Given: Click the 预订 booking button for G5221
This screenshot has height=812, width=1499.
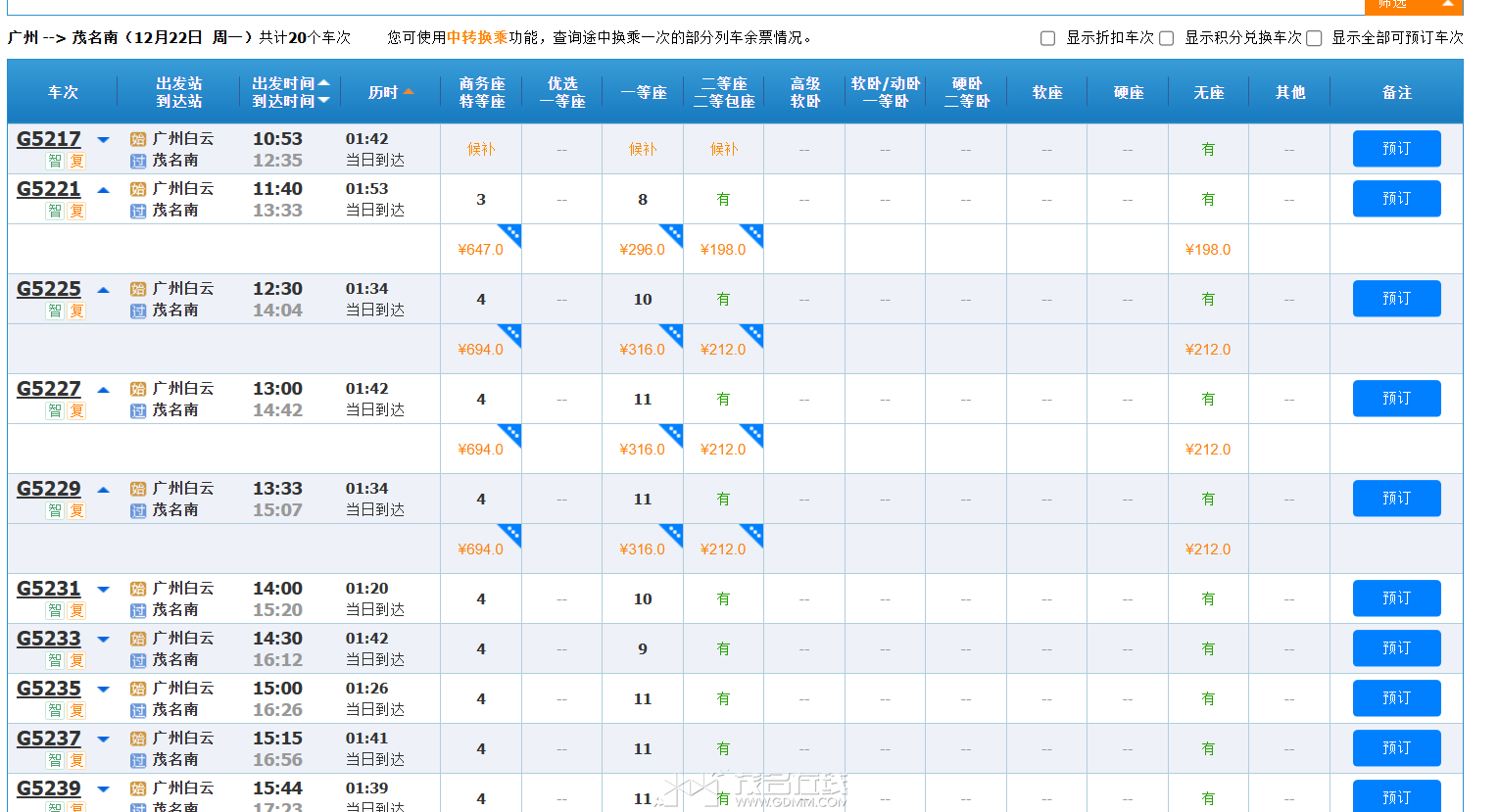Looking at the screenshot, I should pyautogui.click(x=1396, y=198).
